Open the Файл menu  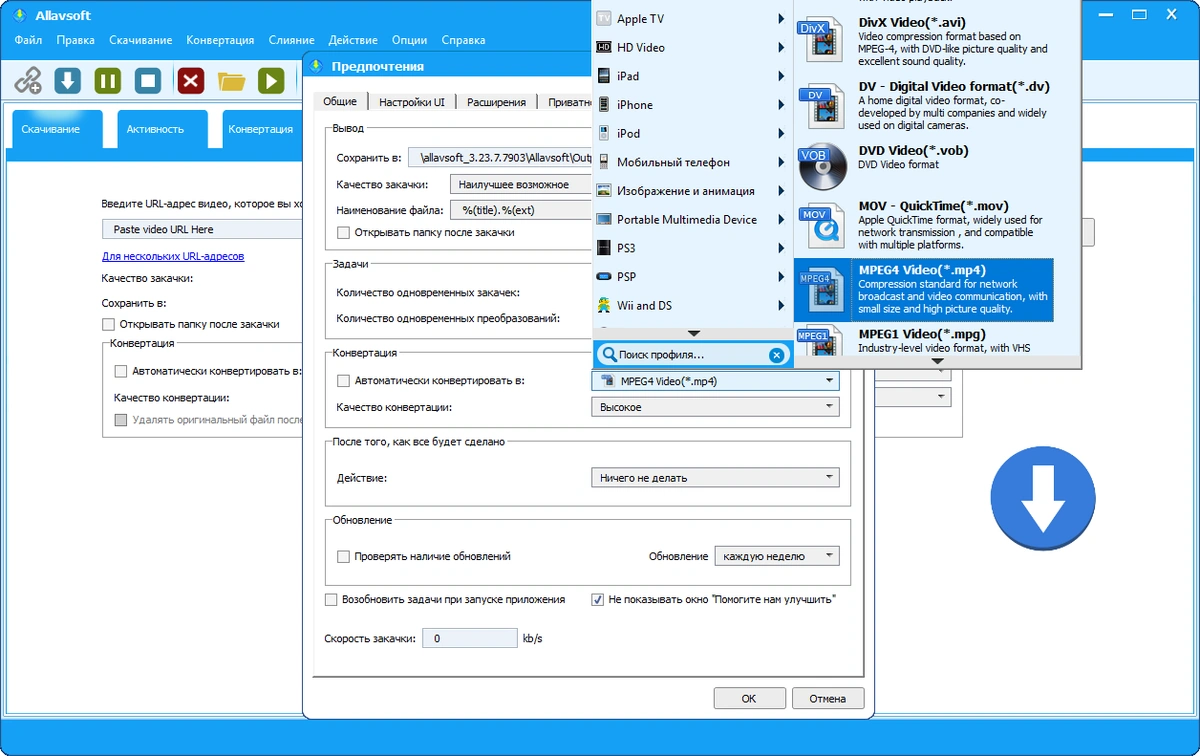point(28,40)
